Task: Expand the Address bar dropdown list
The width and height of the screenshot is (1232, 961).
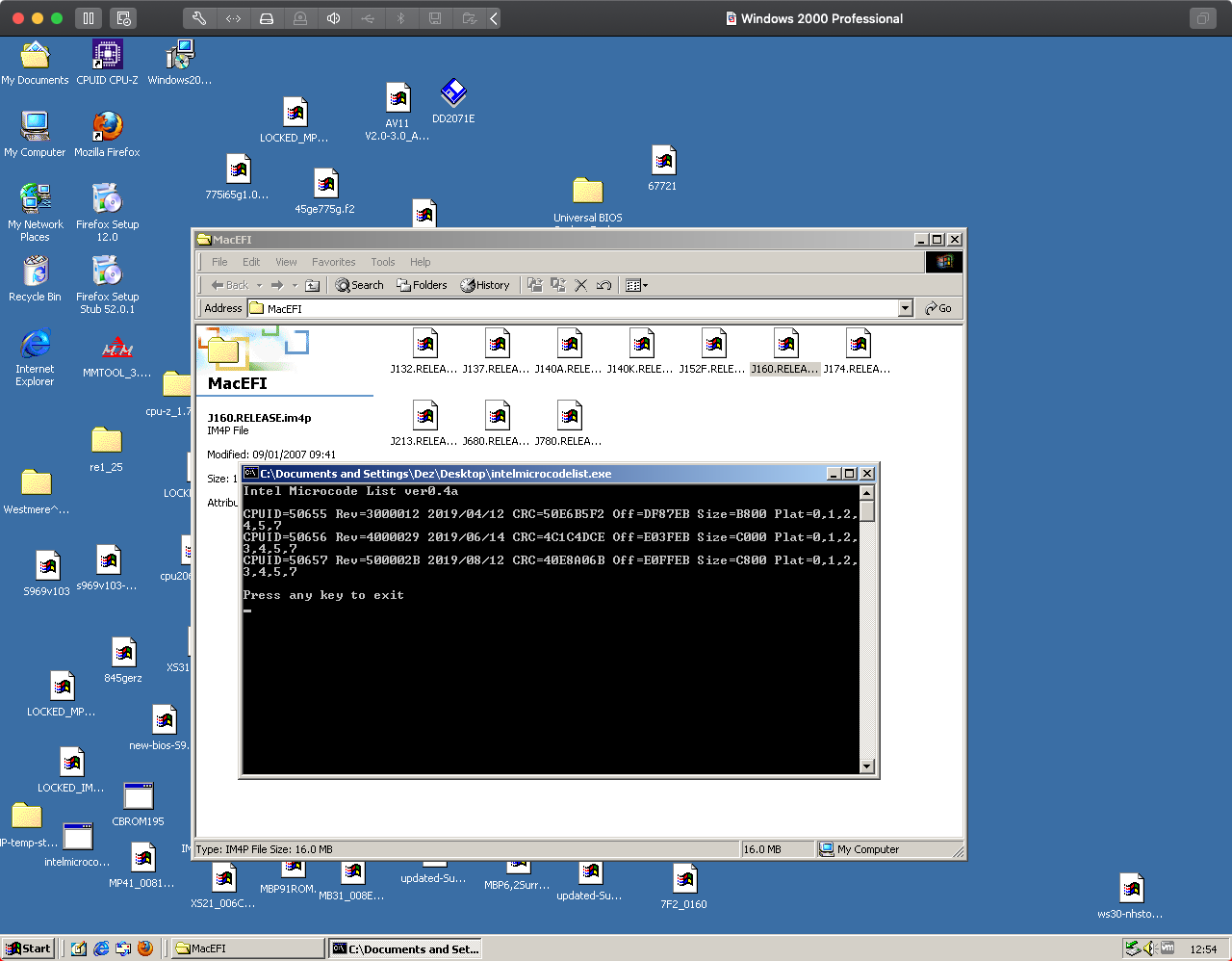Action: 905,308
